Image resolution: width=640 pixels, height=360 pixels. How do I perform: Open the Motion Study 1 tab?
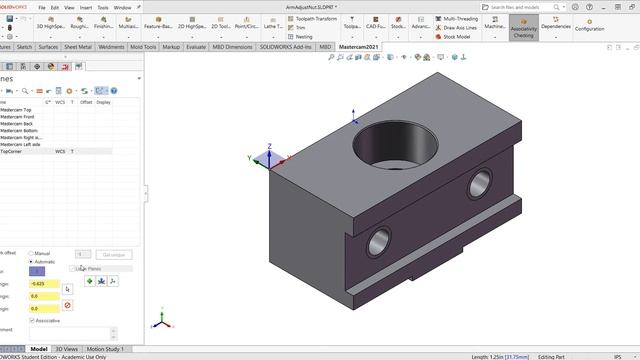(105, 349)
